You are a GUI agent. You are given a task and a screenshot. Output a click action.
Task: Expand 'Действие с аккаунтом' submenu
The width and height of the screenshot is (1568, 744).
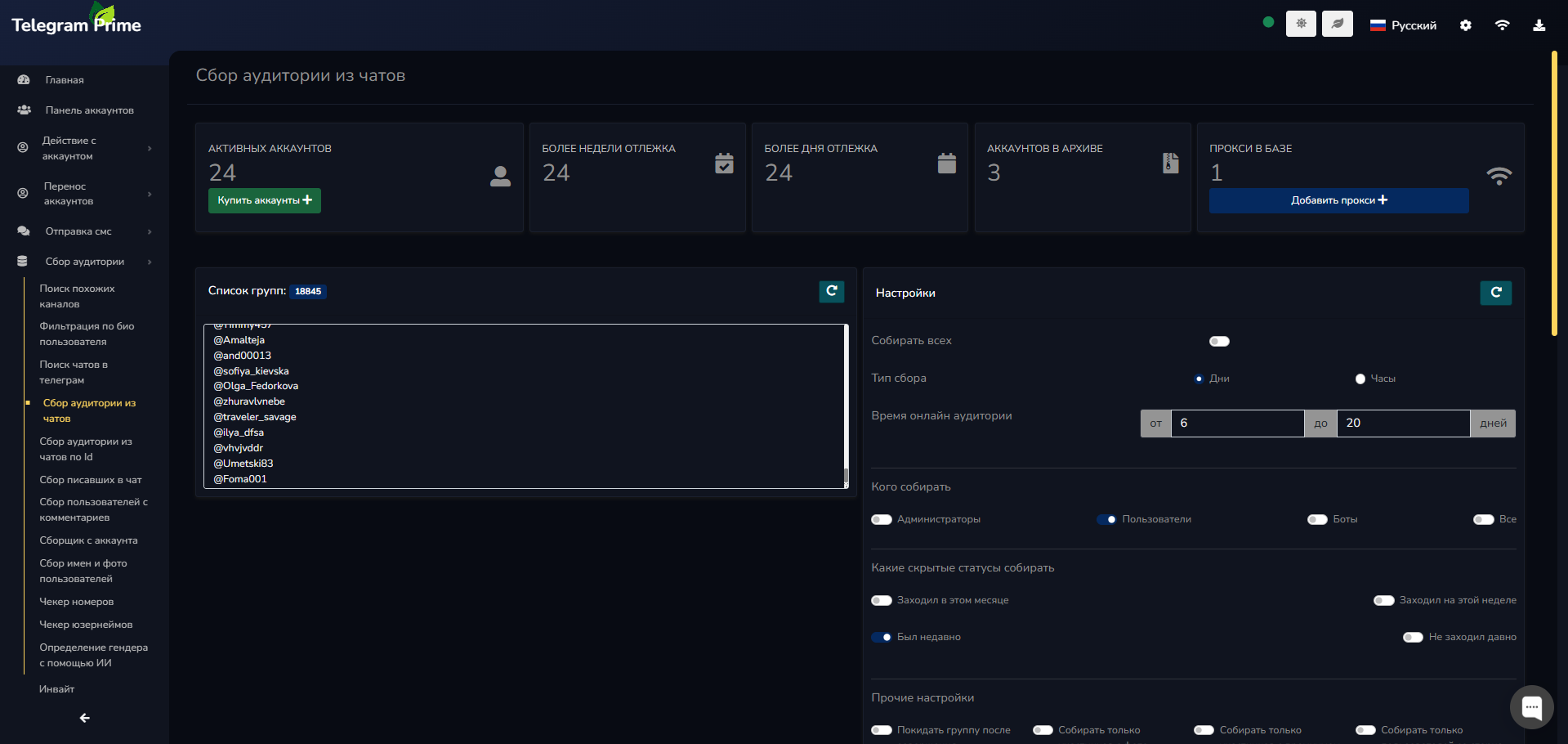pos(84,148)
